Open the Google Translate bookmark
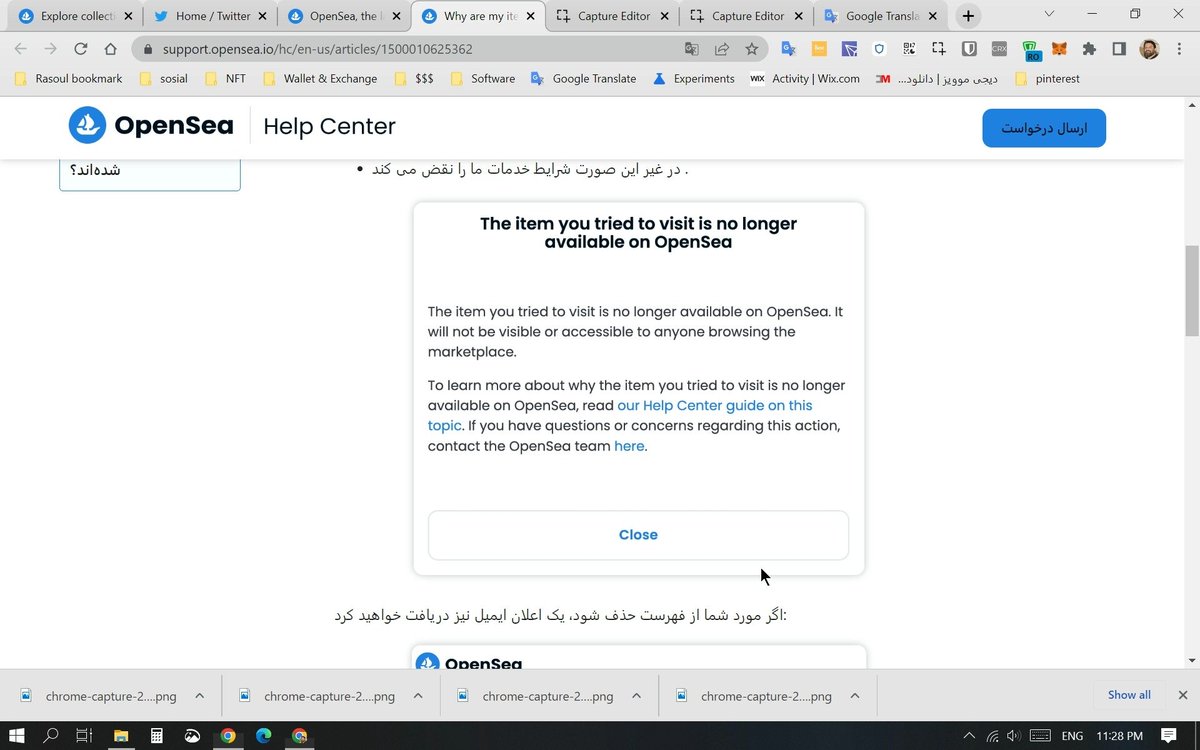Image resolution: width=1200 pixels, height=750 pixels. [584, 79]
